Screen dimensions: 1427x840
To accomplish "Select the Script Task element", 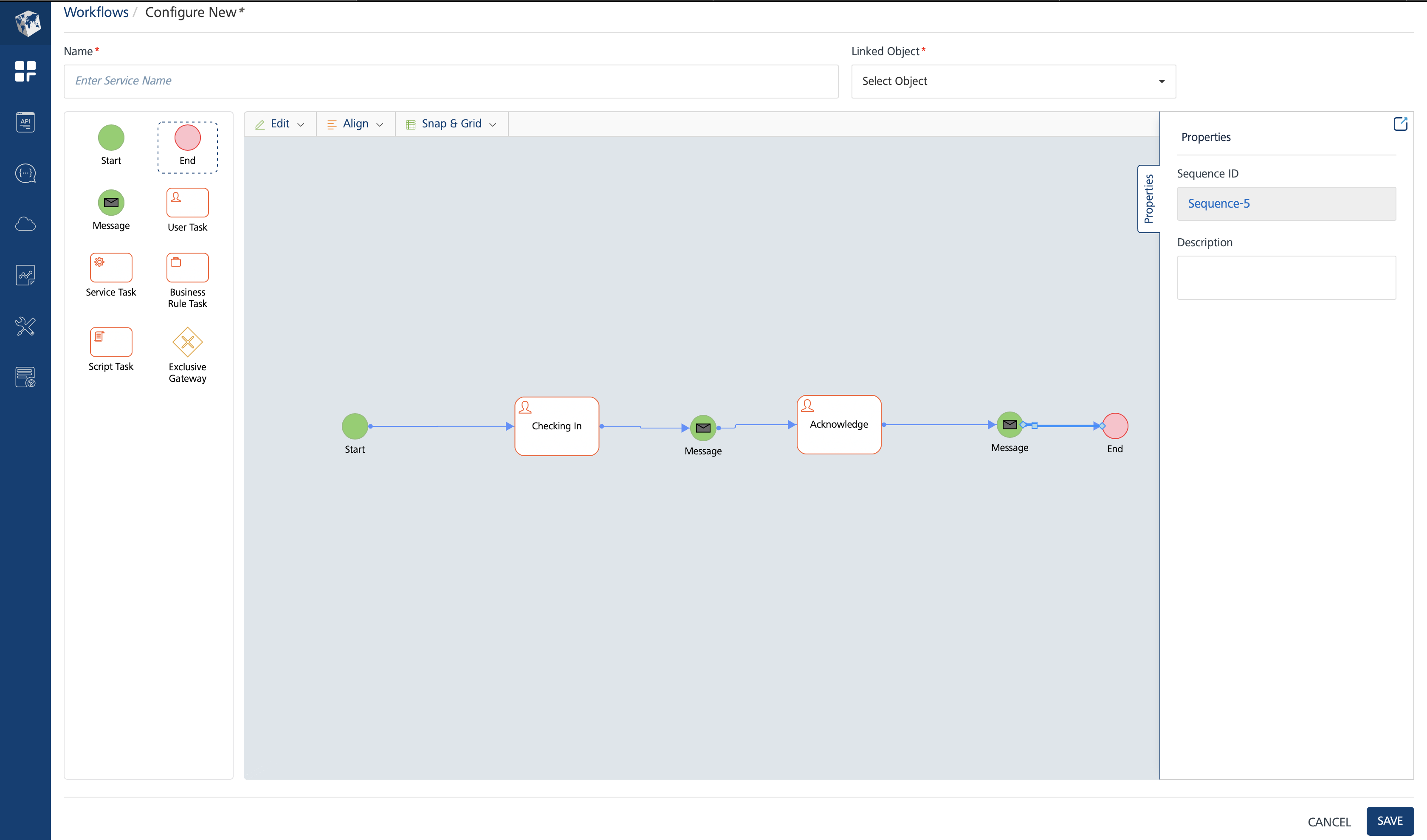I will 111,342.
